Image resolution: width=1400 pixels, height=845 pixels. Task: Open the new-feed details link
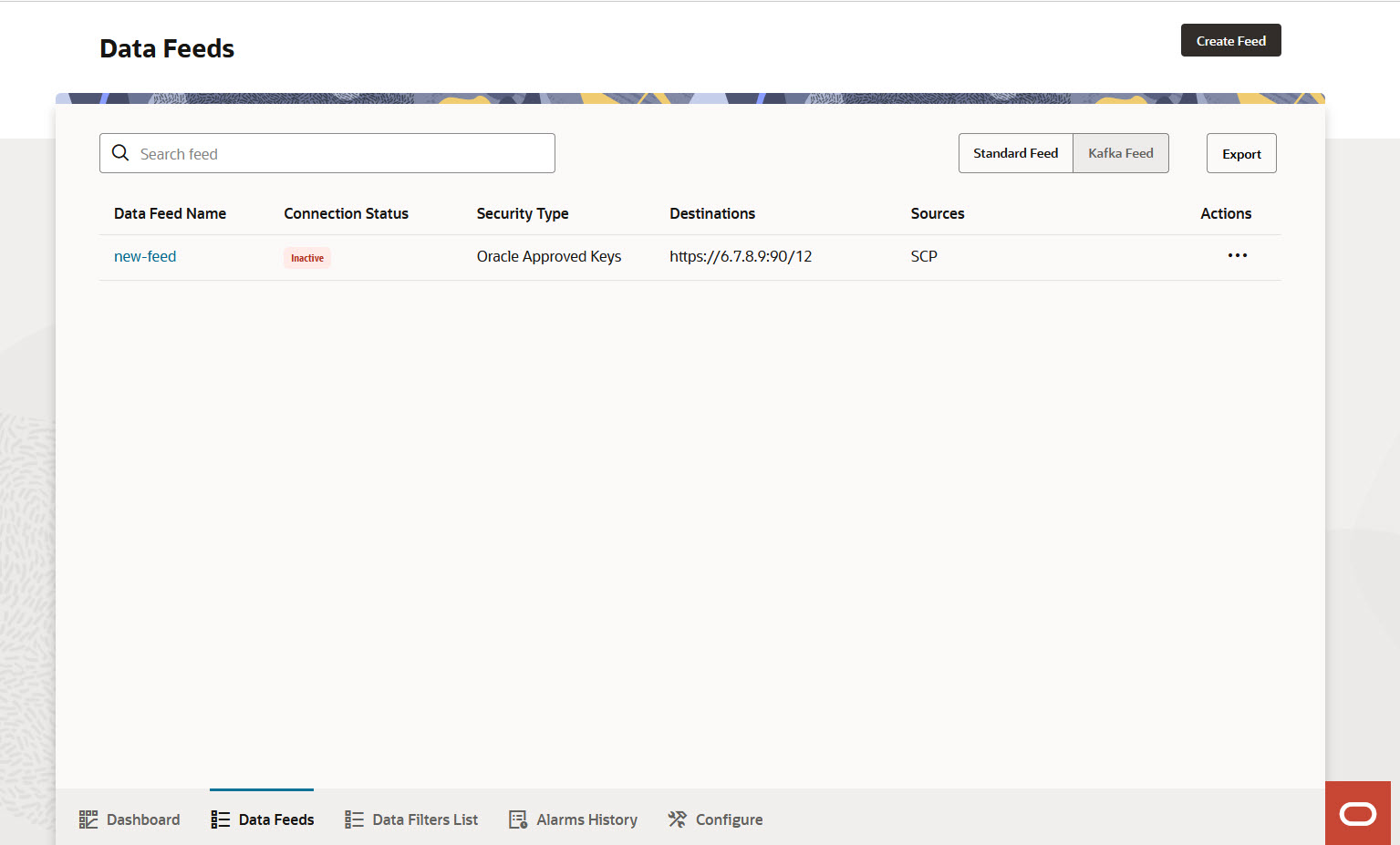tap(145, 256)
